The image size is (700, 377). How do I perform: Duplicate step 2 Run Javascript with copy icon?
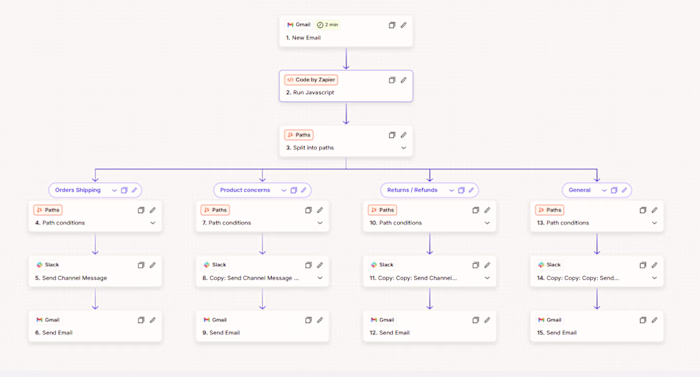coord(392,80)
